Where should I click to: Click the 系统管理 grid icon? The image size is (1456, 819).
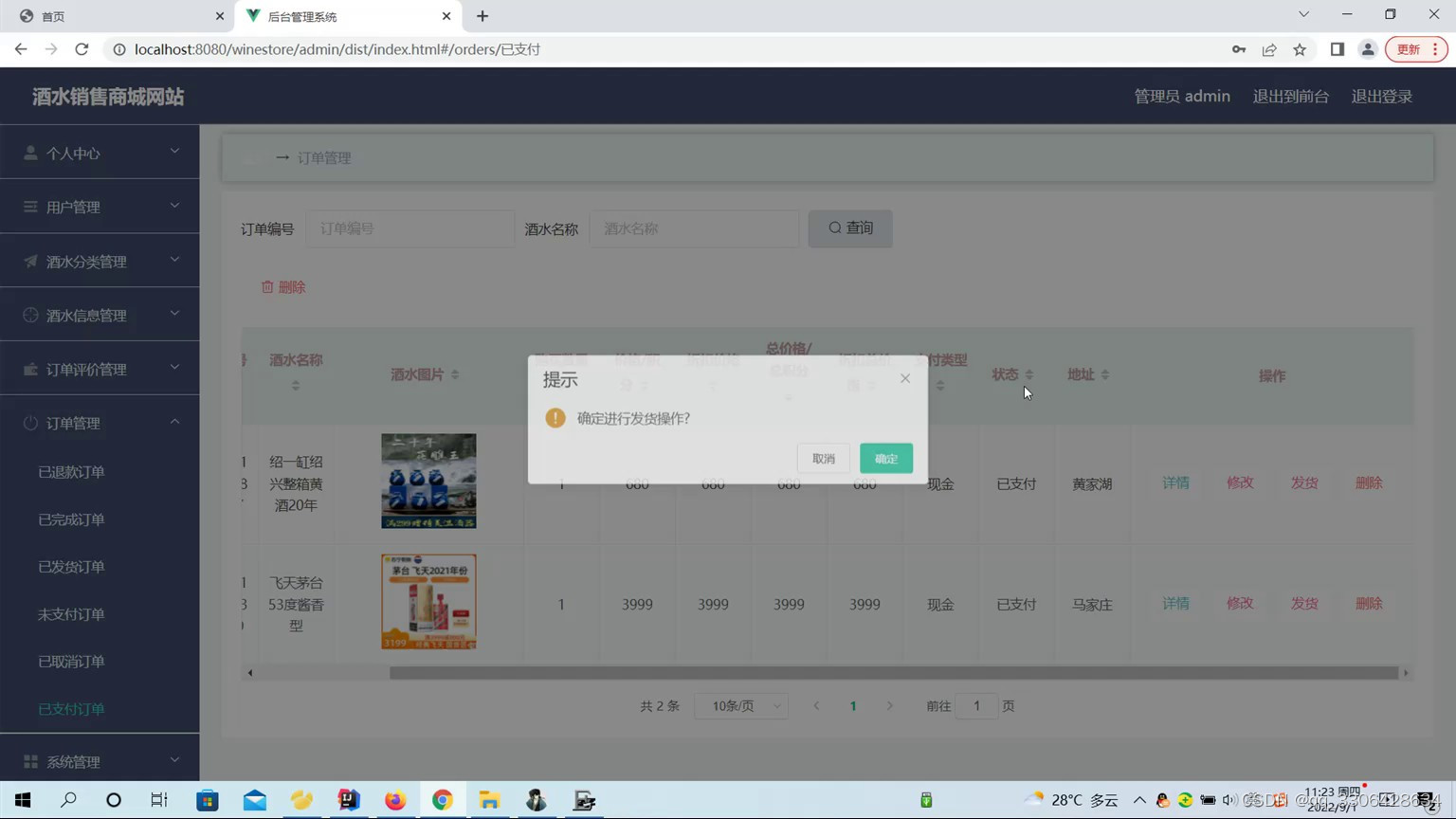pyautogui.click(x=30, y=761)
